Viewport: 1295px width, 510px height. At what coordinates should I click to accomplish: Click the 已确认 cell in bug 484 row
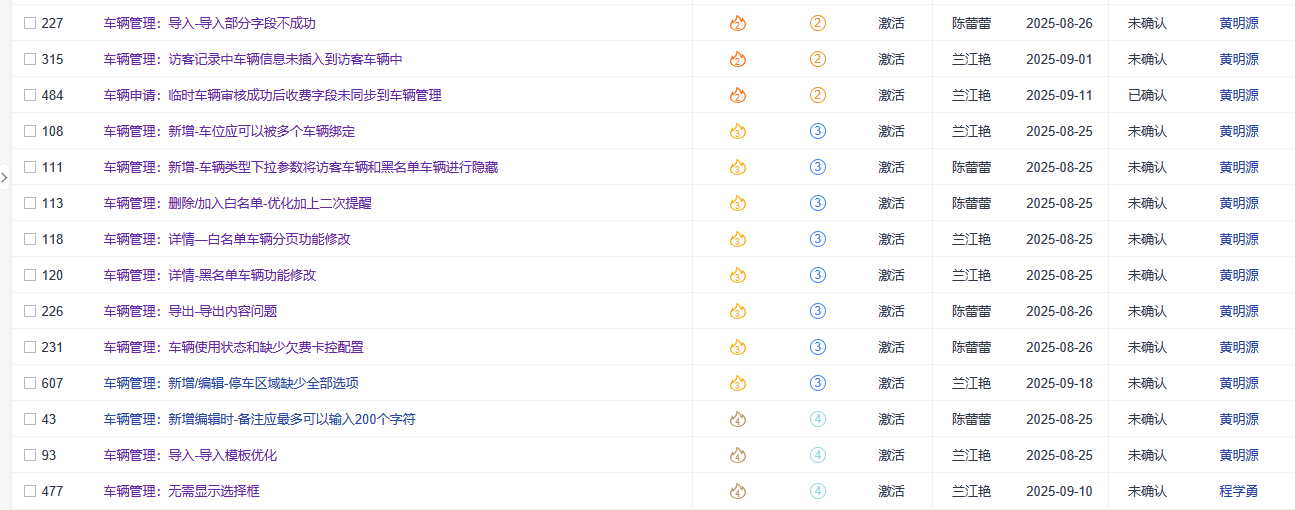point(1147,95)
